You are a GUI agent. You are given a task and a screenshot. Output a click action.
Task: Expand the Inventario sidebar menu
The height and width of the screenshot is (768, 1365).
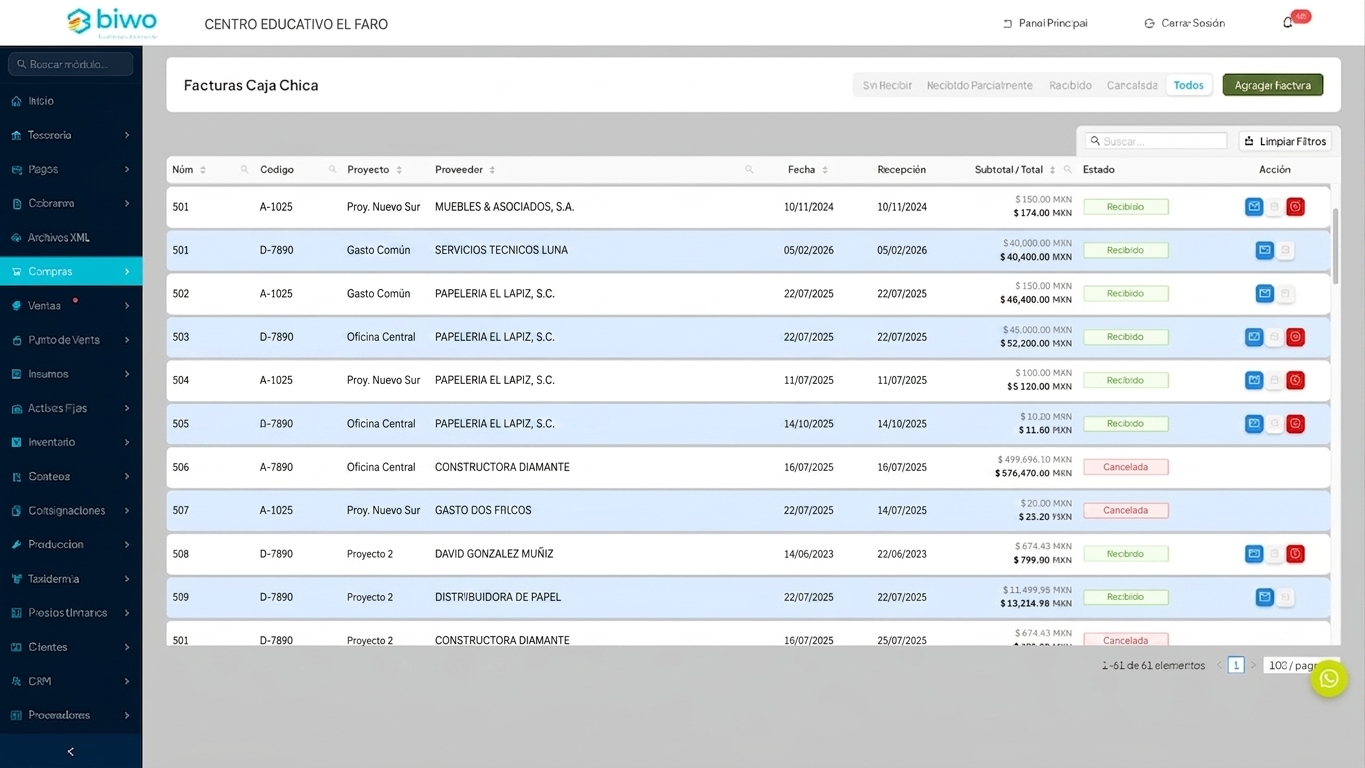[x=71, y=442]
